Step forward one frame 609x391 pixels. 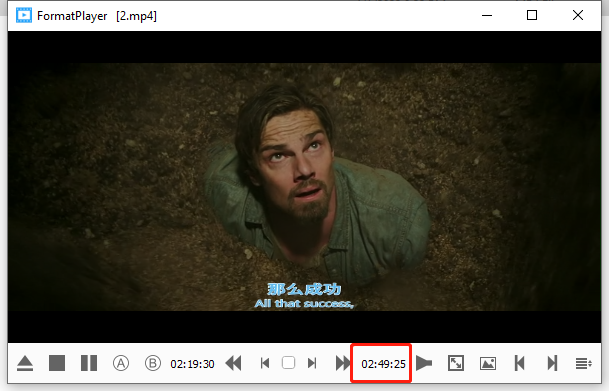[x=312, y=363]
